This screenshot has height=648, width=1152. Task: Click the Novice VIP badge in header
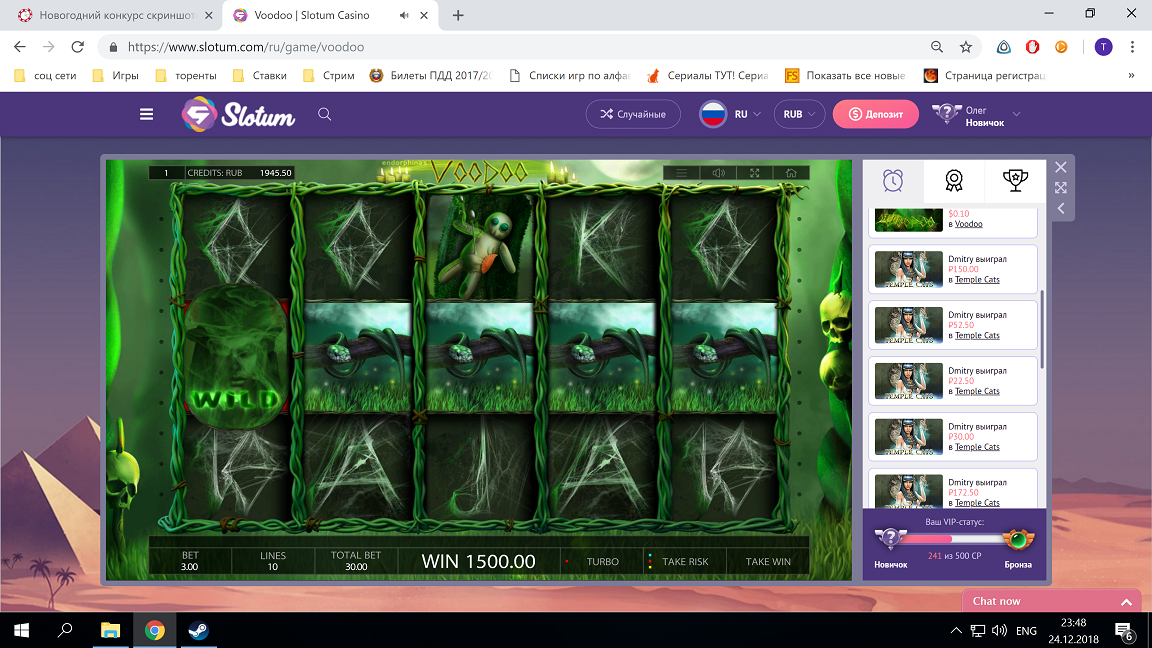tap(946, 114)
